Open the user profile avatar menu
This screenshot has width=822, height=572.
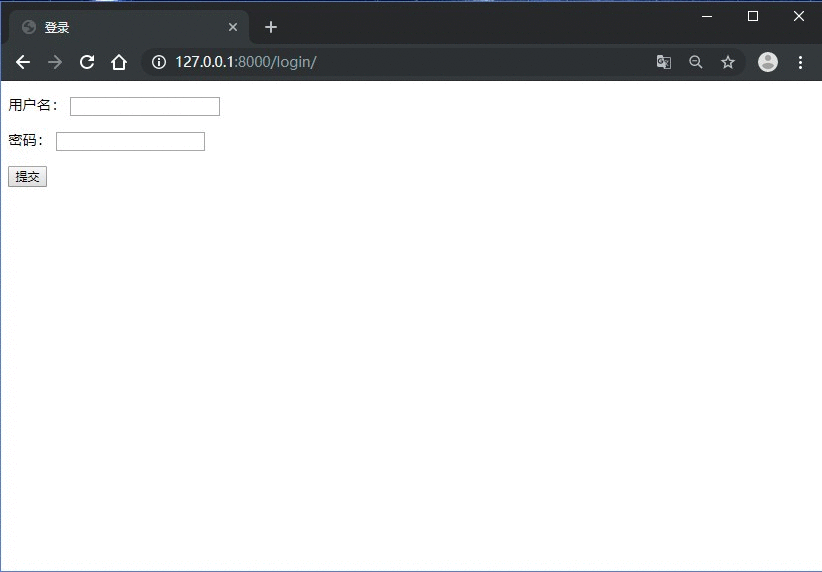click(x=768, y=62)
